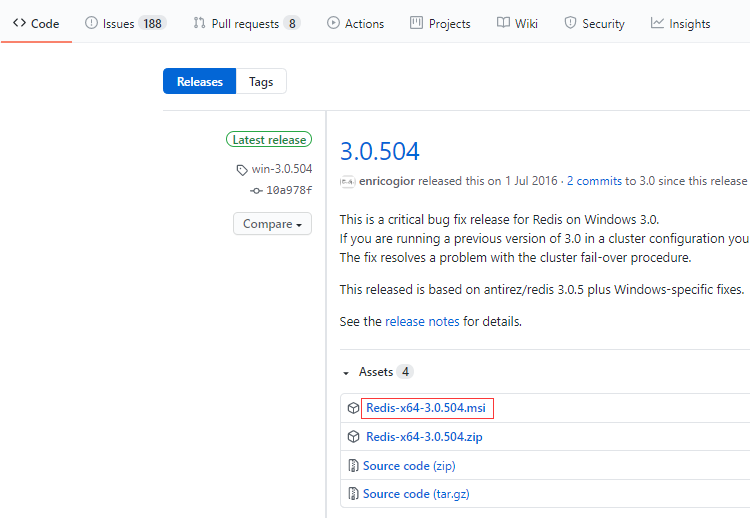Click the Pull requests branch icon
This screenshot has width=750, height=518.
(x=199, y=23)
